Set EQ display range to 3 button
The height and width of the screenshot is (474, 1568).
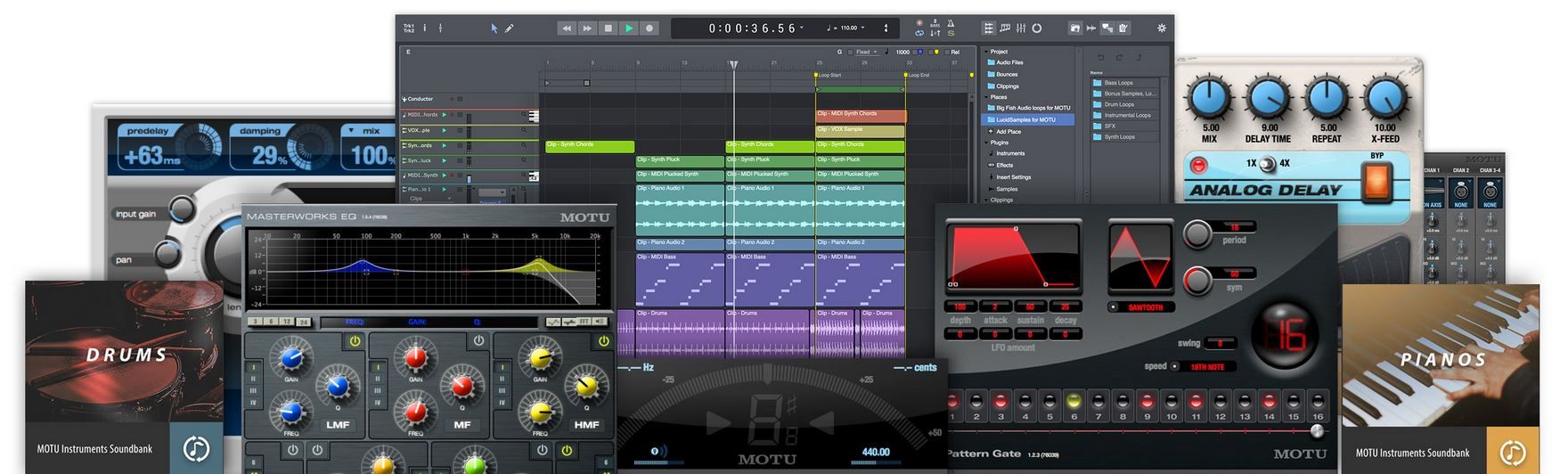(256, 322)
